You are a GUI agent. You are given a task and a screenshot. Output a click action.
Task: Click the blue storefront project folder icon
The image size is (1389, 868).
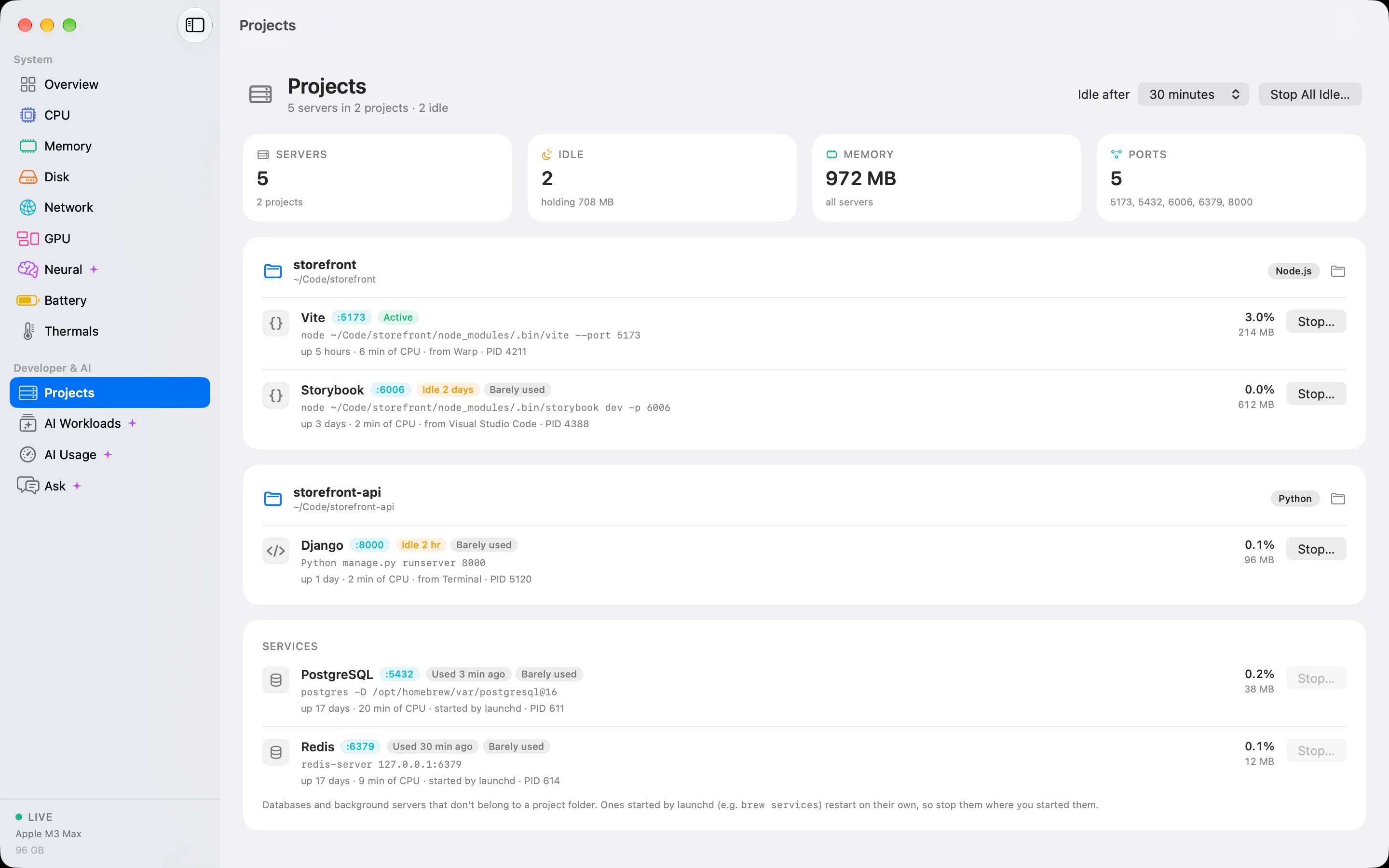pos(272,271)
